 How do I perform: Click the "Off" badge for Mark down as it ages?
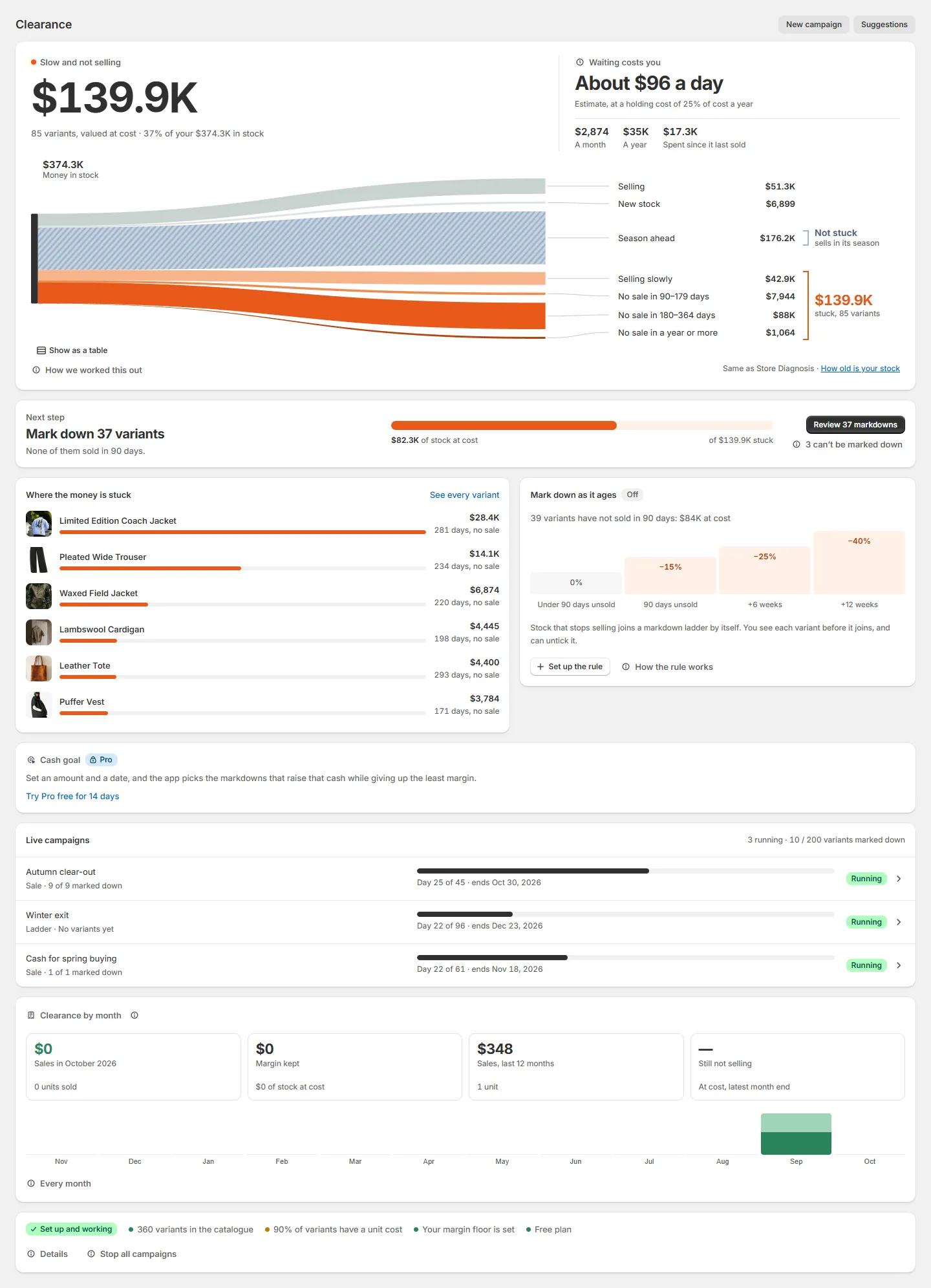pos(632,495)
